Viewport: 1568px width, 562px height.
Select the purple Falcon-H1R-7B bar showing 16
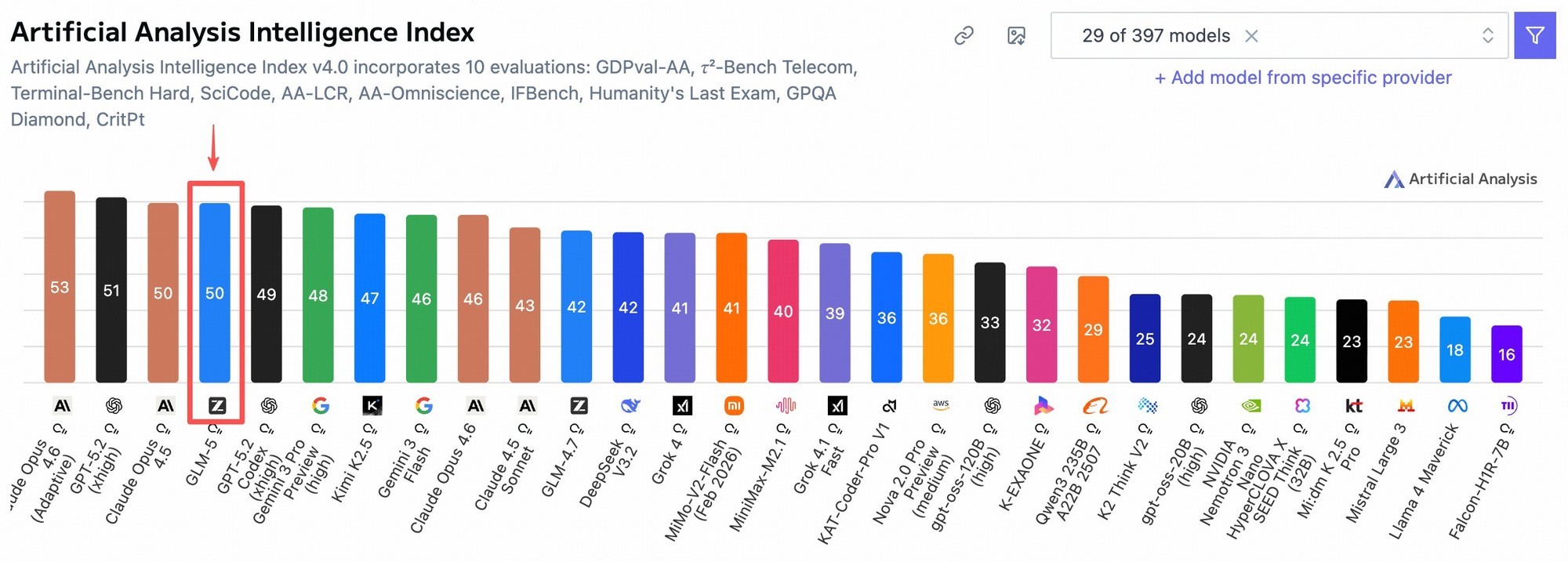coord(1506,354)
